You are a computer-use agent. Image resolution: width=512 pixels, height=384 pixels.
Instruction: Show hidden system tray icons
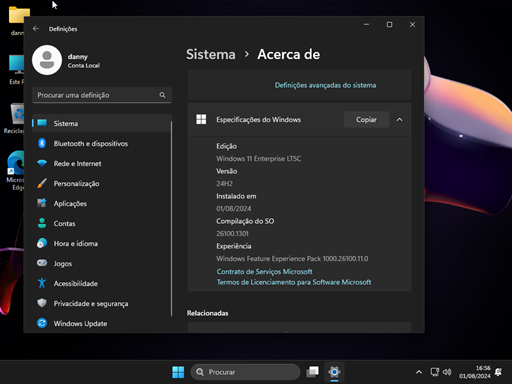tap(419, 372)
